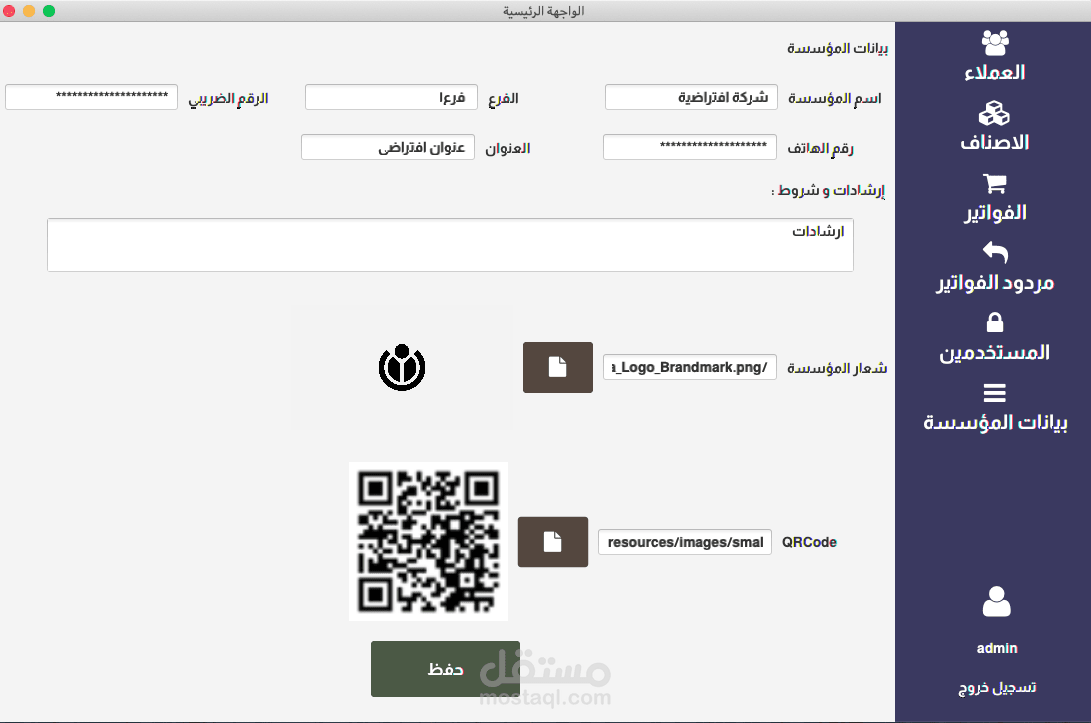Click the QRCode label text

[x=809, y=542]
